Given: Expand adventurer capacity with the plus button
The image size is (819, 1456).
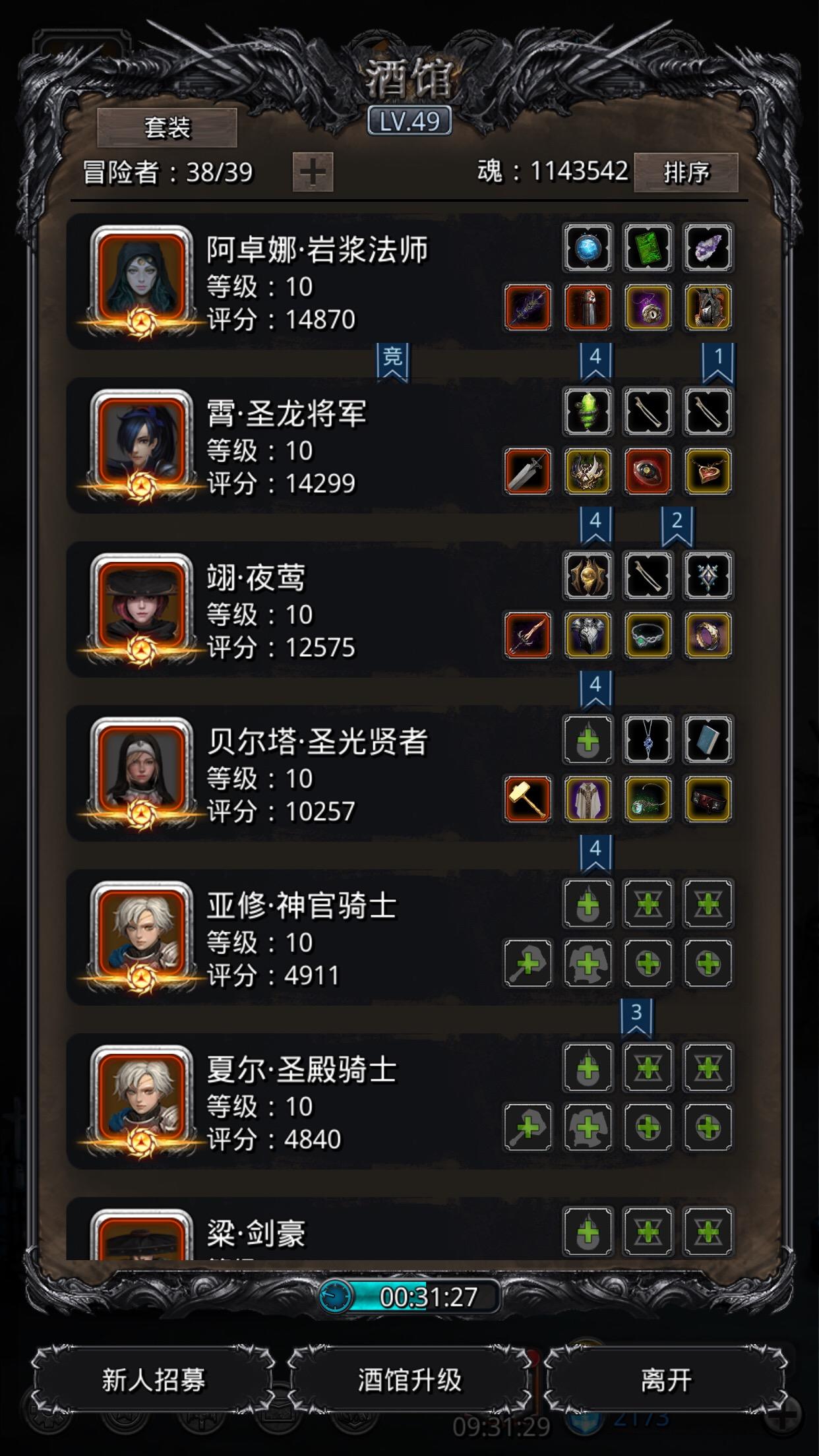Looking at the screenshot, I should tap(313, 172).
